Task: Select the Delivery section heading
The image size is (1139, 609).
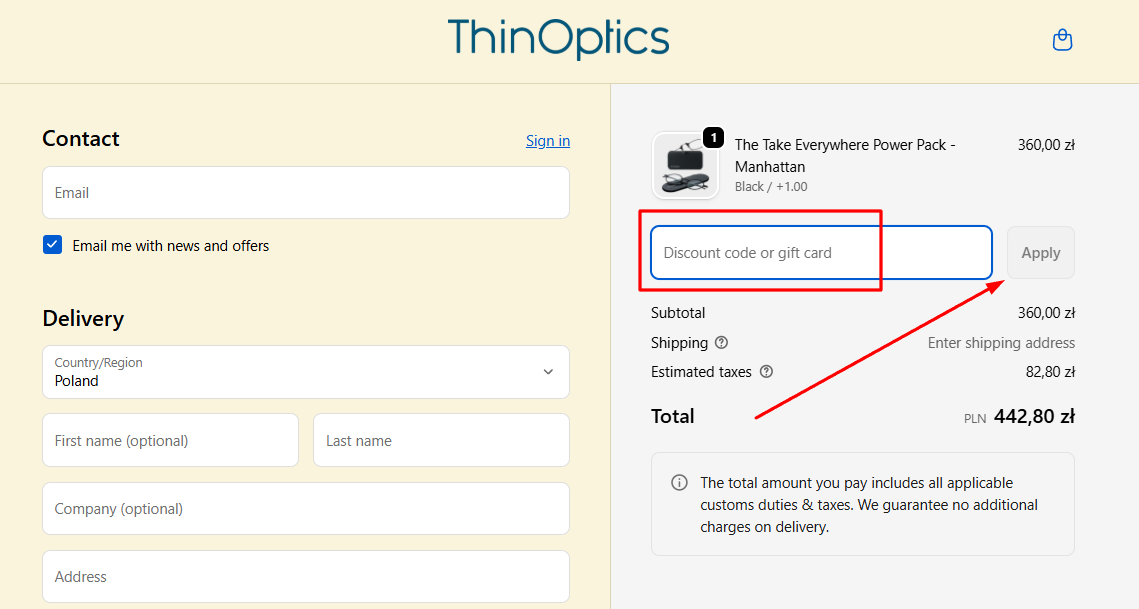Action: (x=83, y=318)
